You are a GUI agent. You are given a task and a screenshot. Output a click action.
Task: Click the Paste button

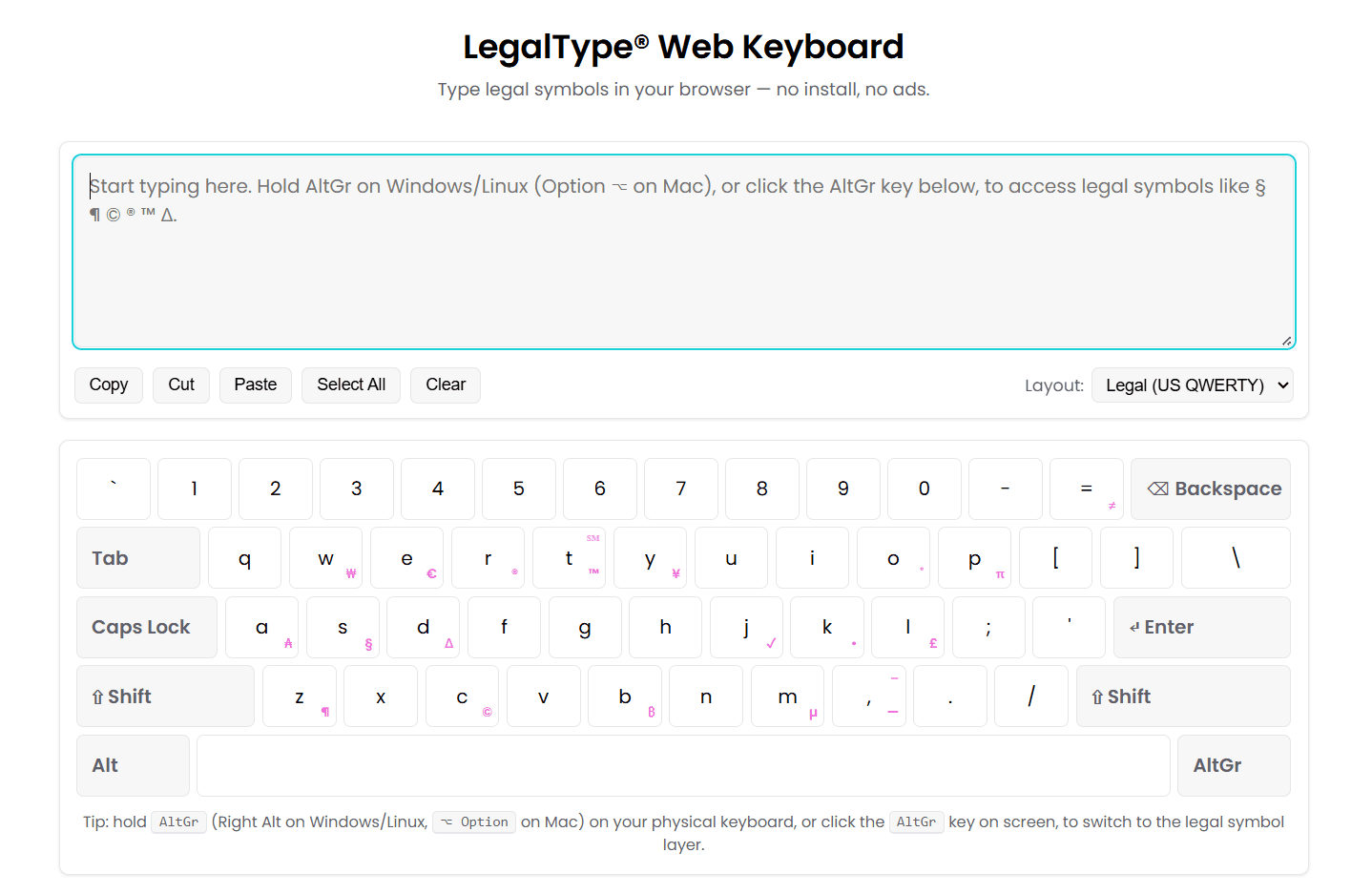pyautogui.click(x=256, y=385)
